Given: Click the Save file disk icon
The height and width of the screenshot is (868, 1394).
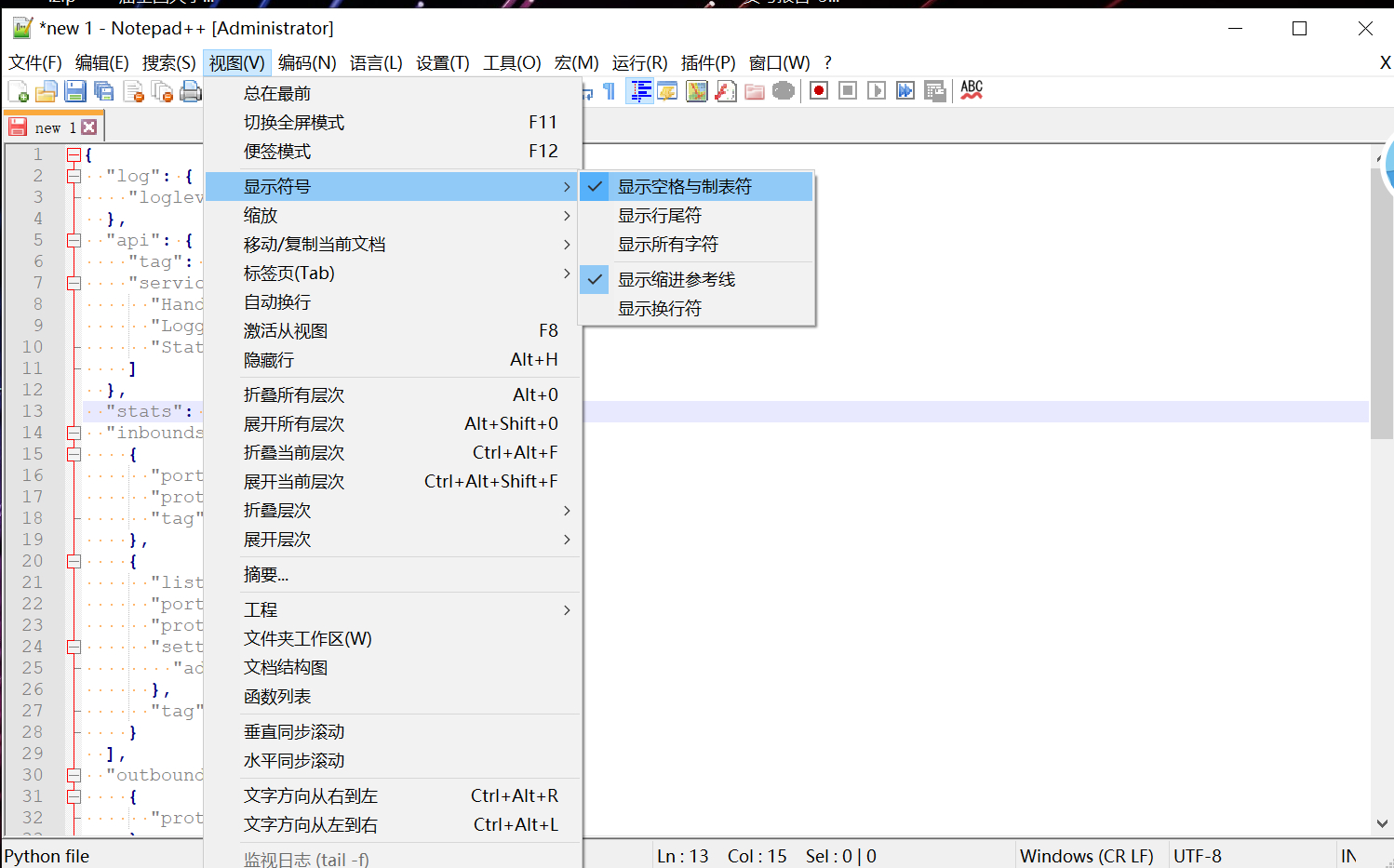Looking at the screenshot, I should point(75,91).
